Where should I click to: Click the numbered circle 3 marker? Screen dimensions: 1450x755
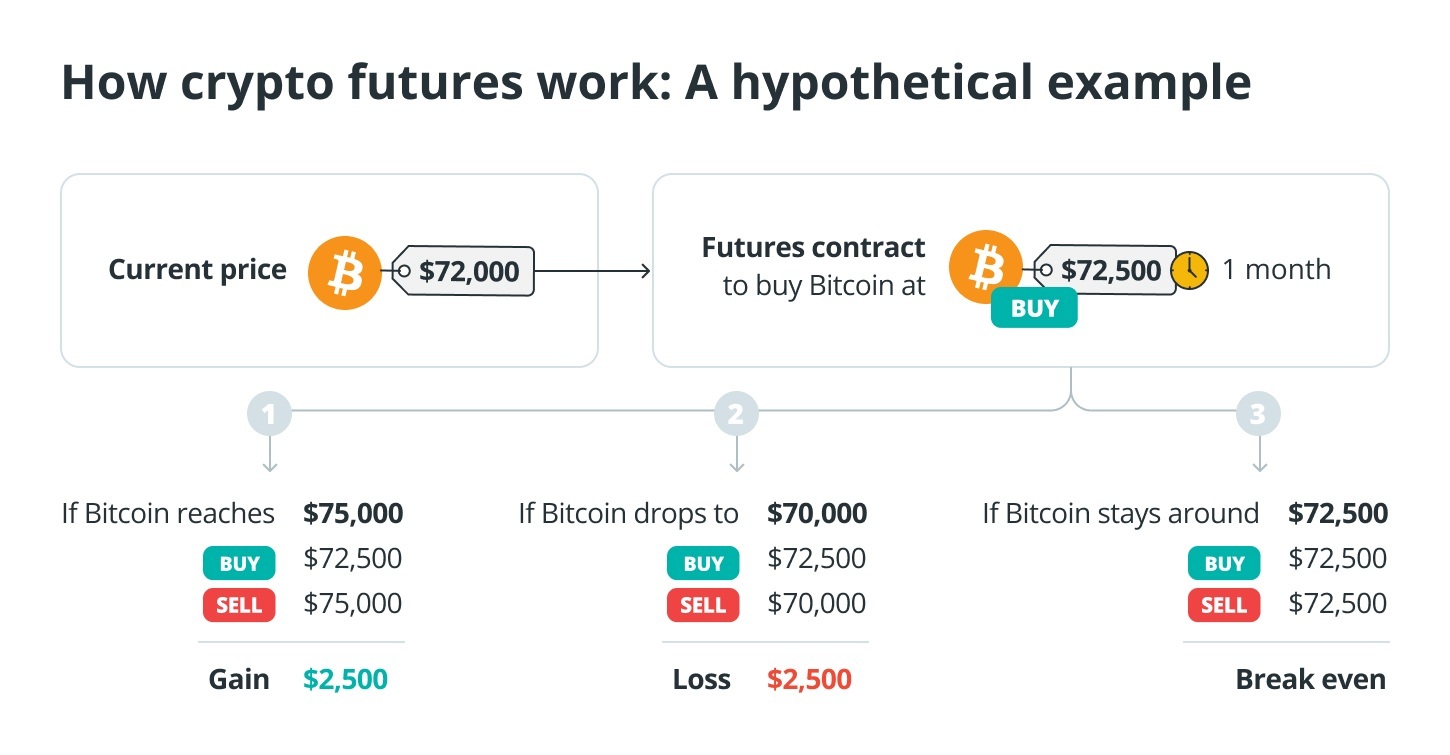tap(1259, 414)
